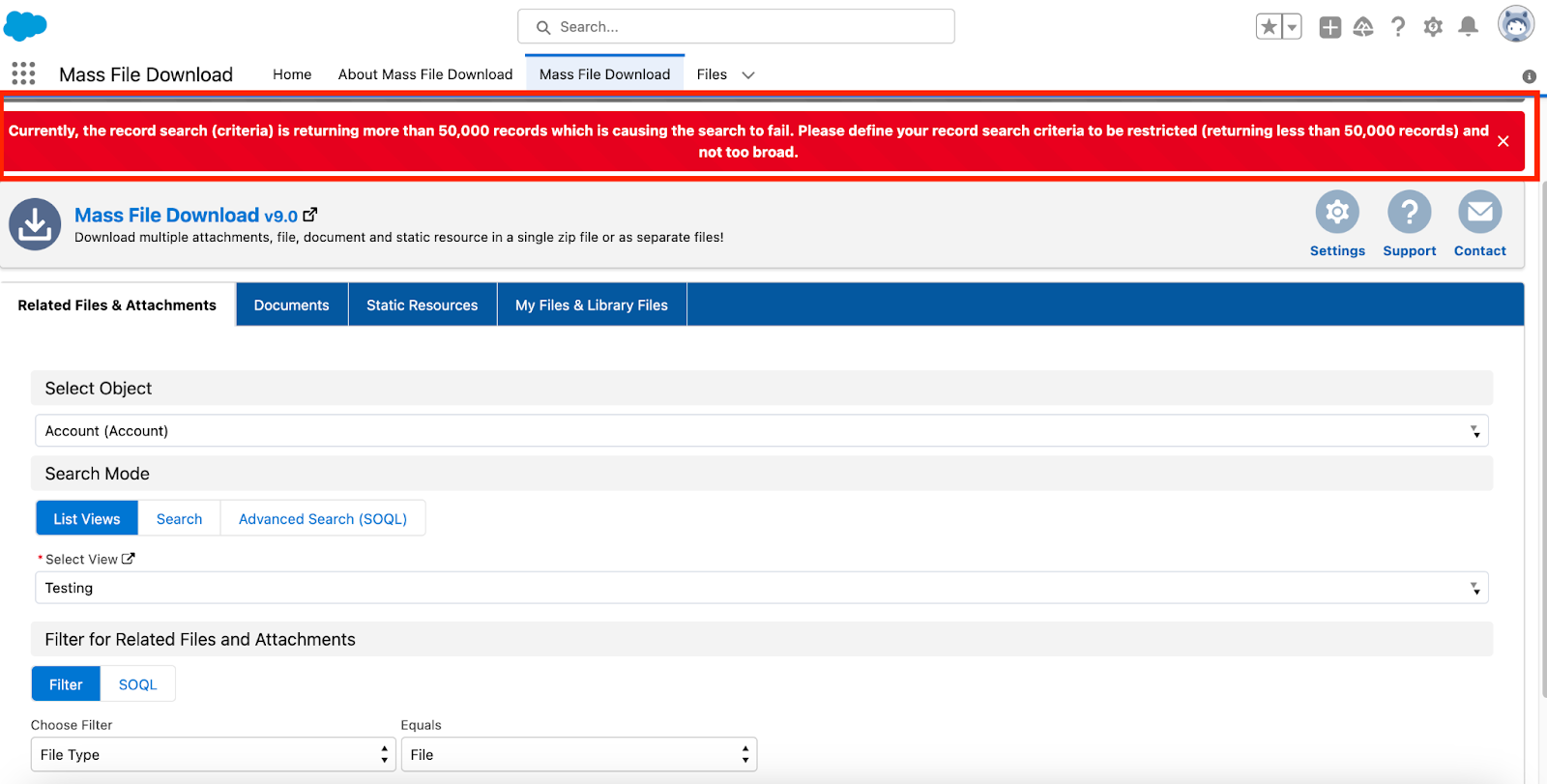Open About Mass File Download tab
The image size is (1547, 784).
point(425,74)
